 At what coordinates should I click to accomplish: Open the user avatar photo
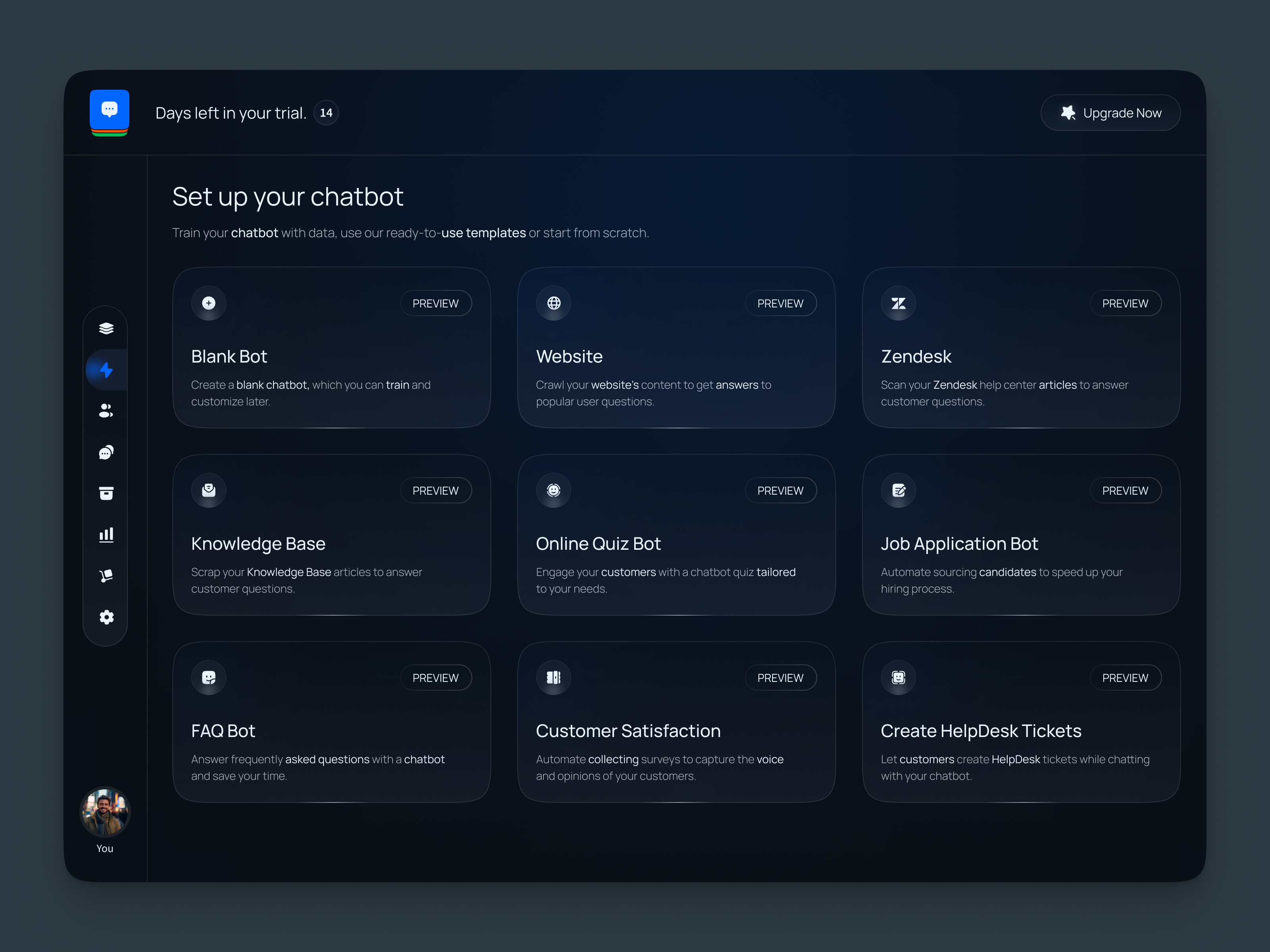105,812
